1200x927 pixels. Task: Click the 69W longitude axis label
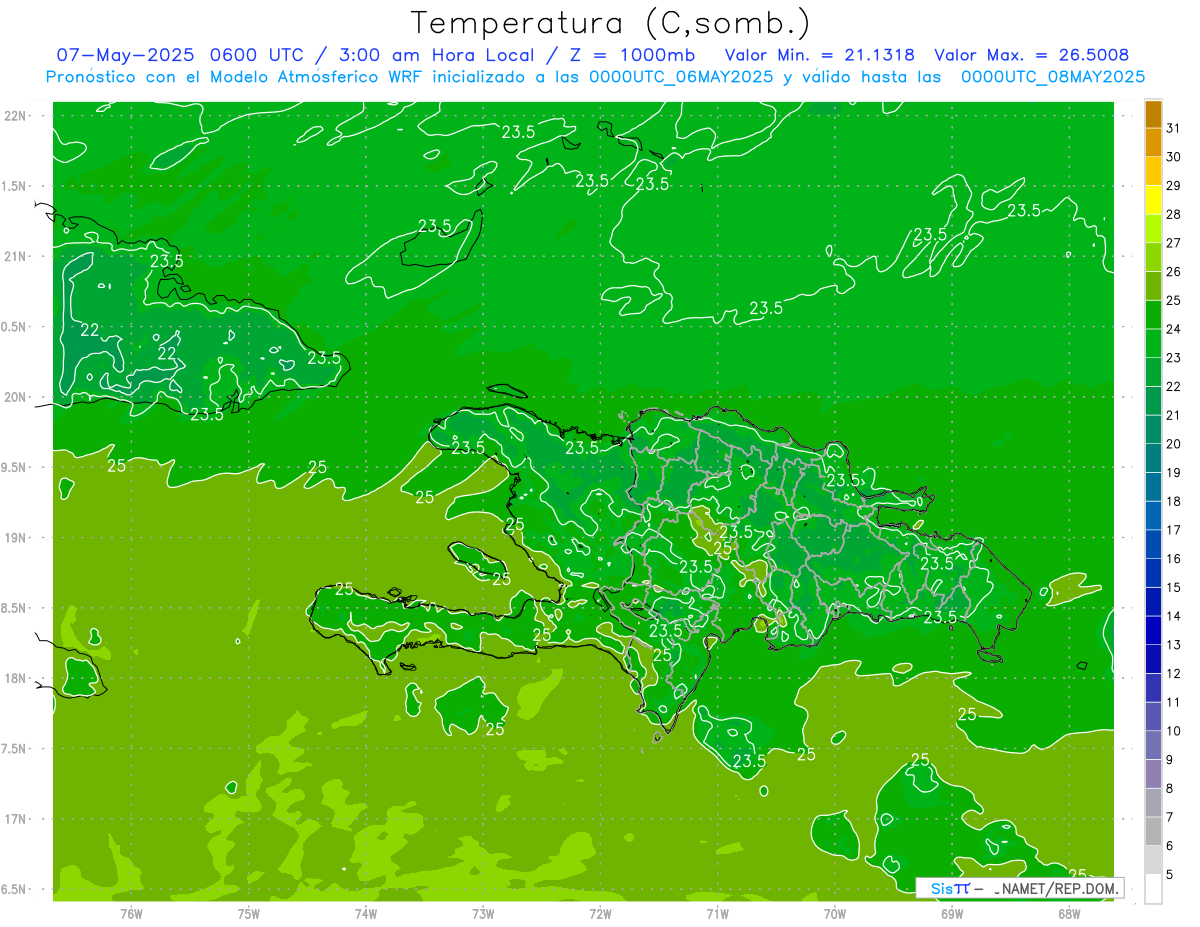pyautogui.click(x=952, y=913)
